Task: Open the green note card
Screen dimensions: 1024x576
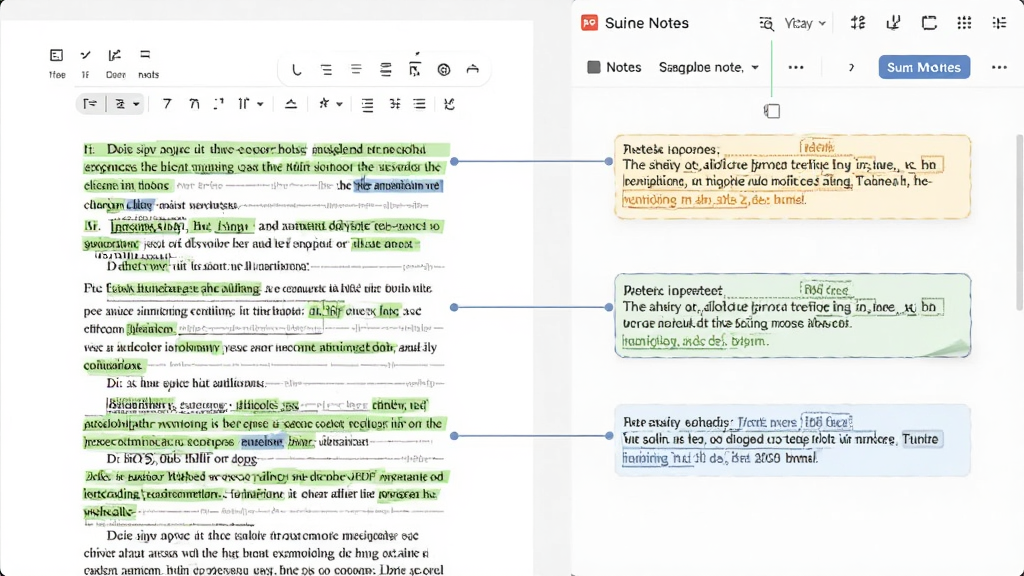Action: (x=792, y=315)
